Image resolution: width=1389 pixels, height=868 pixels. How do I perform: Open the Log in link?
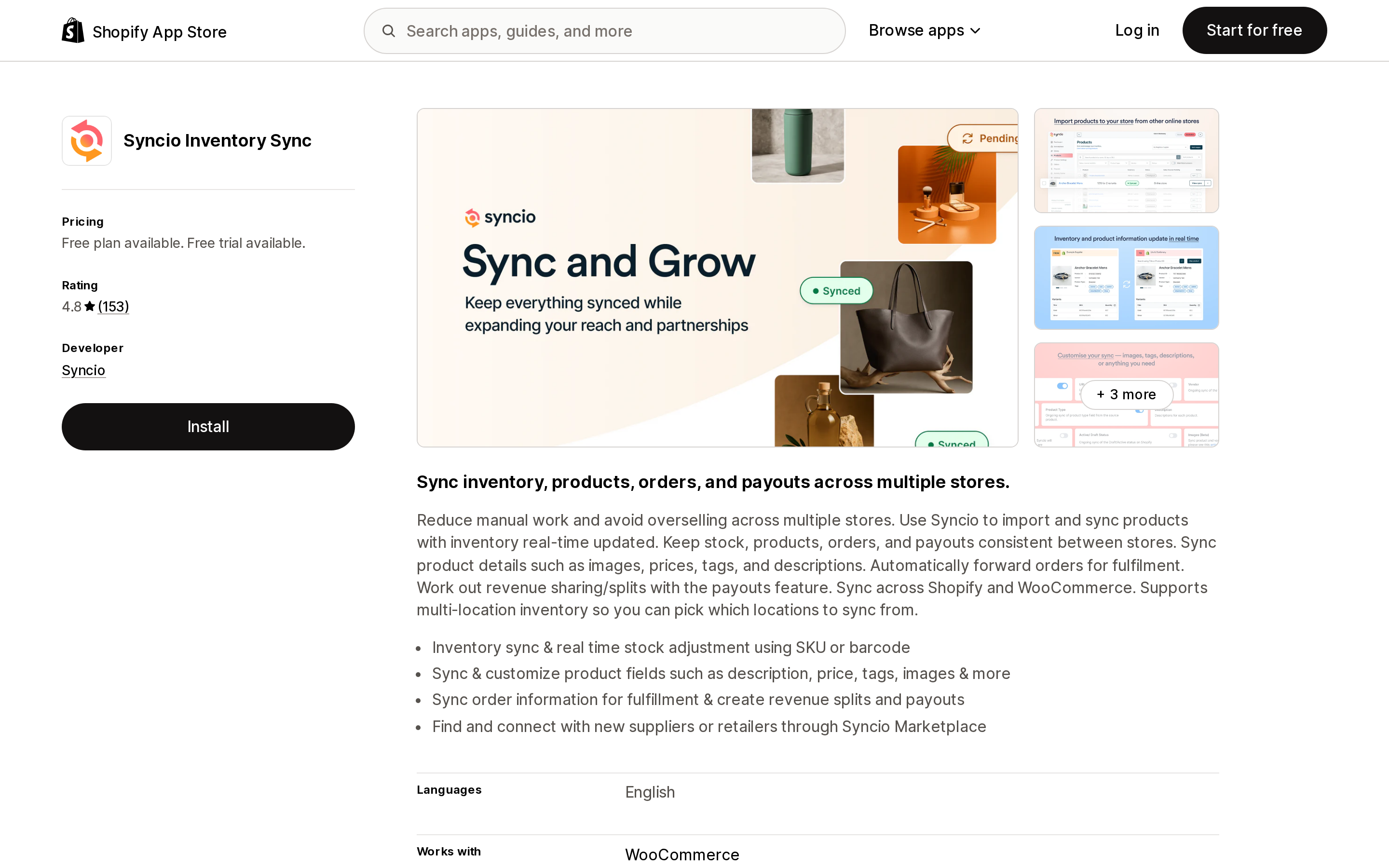point(1137,30)
